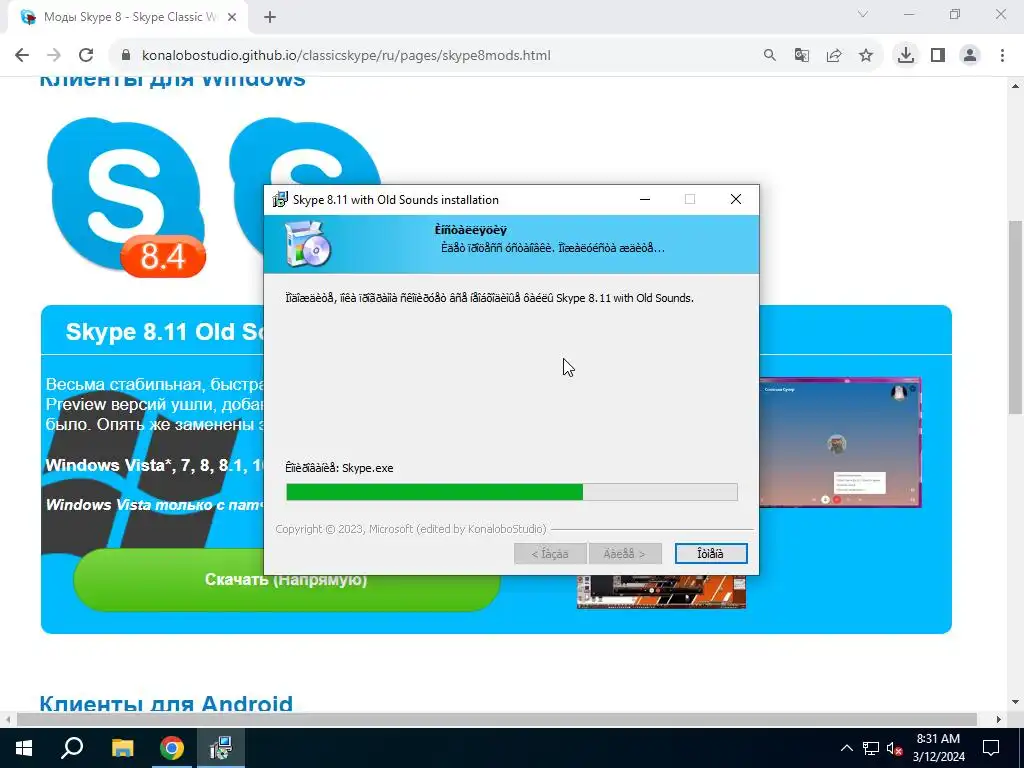
Task: Open Chrome downloads icon
Action: pyautogui.click(x=906, y=56)
